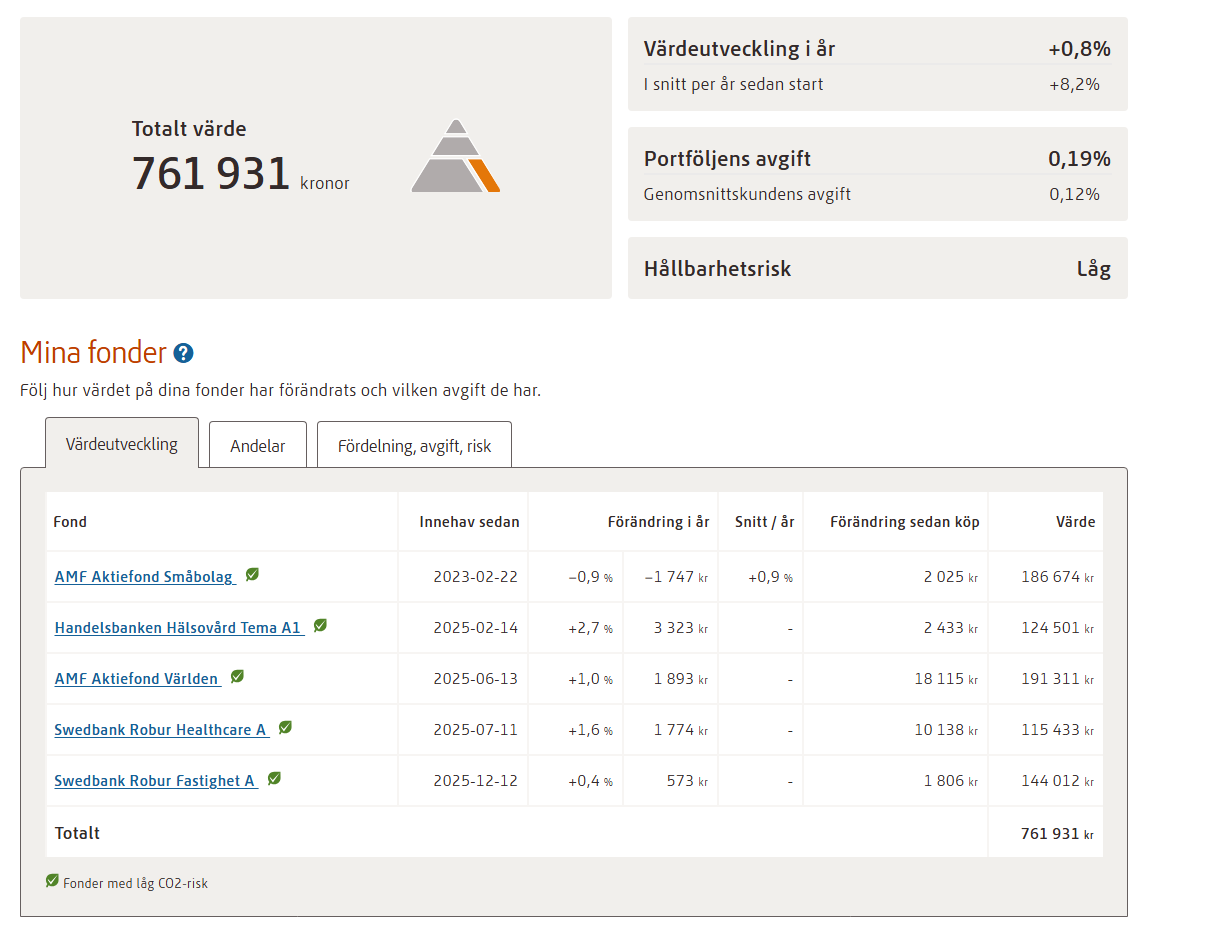Viewport: 1228px width, 944px height.
Task: Click the leaf icon beside Handelsbanken Hälsovård Tema A1
Action: (320, 626)
